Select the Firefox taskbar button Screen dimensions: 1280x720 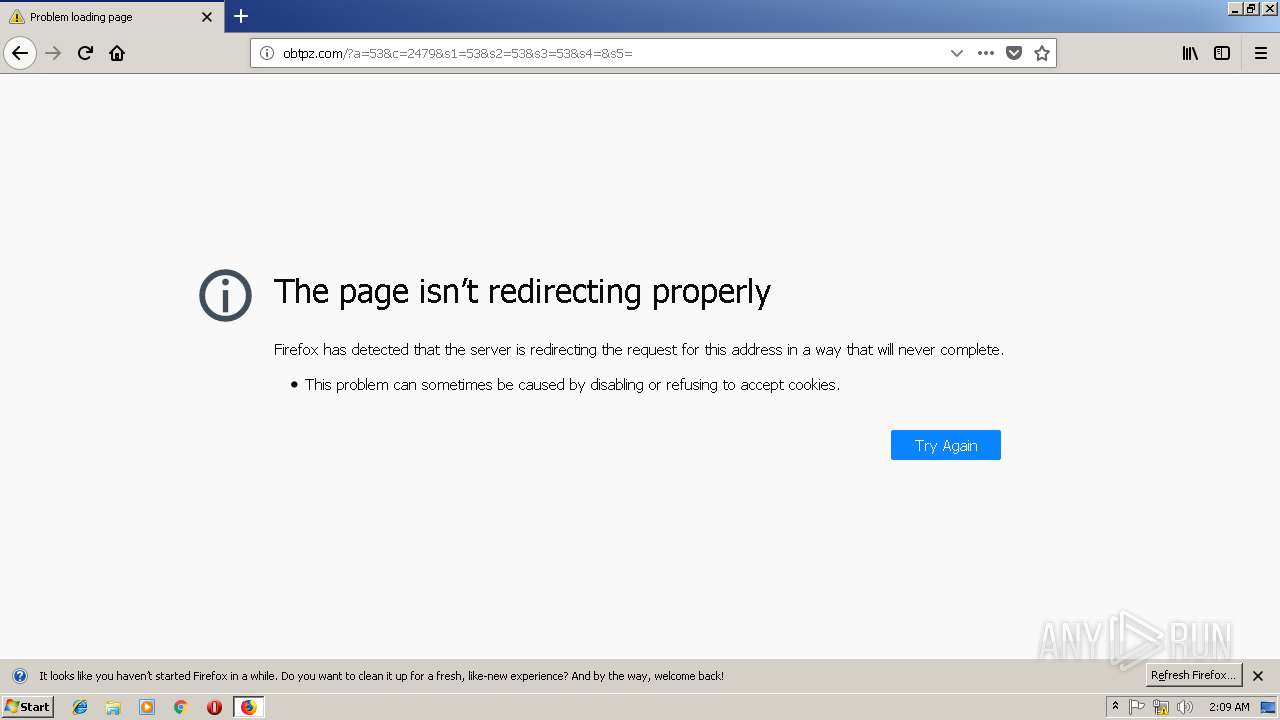coord(248,707)
